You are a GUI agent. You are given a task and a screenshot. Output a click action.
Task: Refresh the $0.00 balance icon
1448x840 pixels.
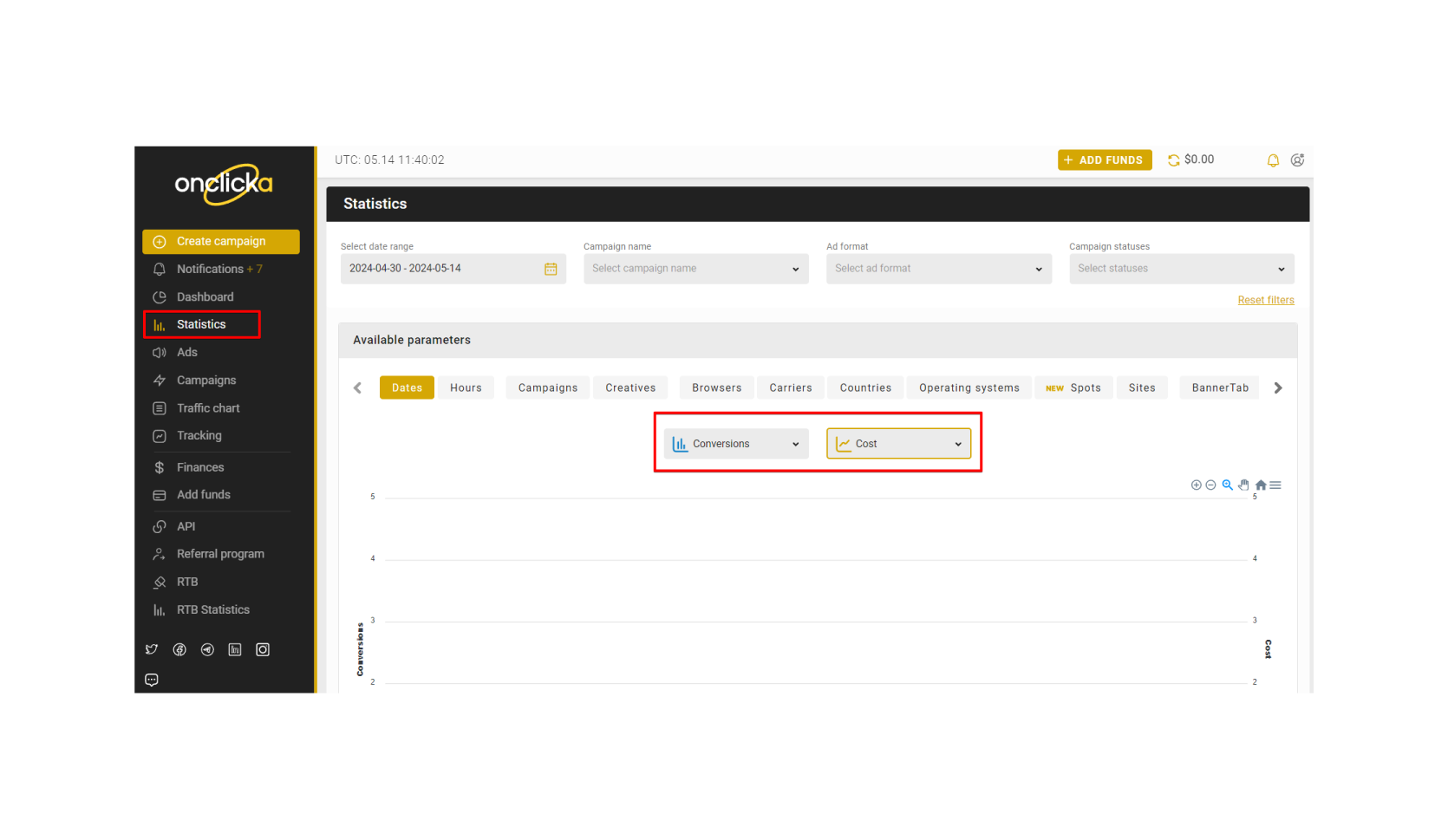pos(1173,160)
